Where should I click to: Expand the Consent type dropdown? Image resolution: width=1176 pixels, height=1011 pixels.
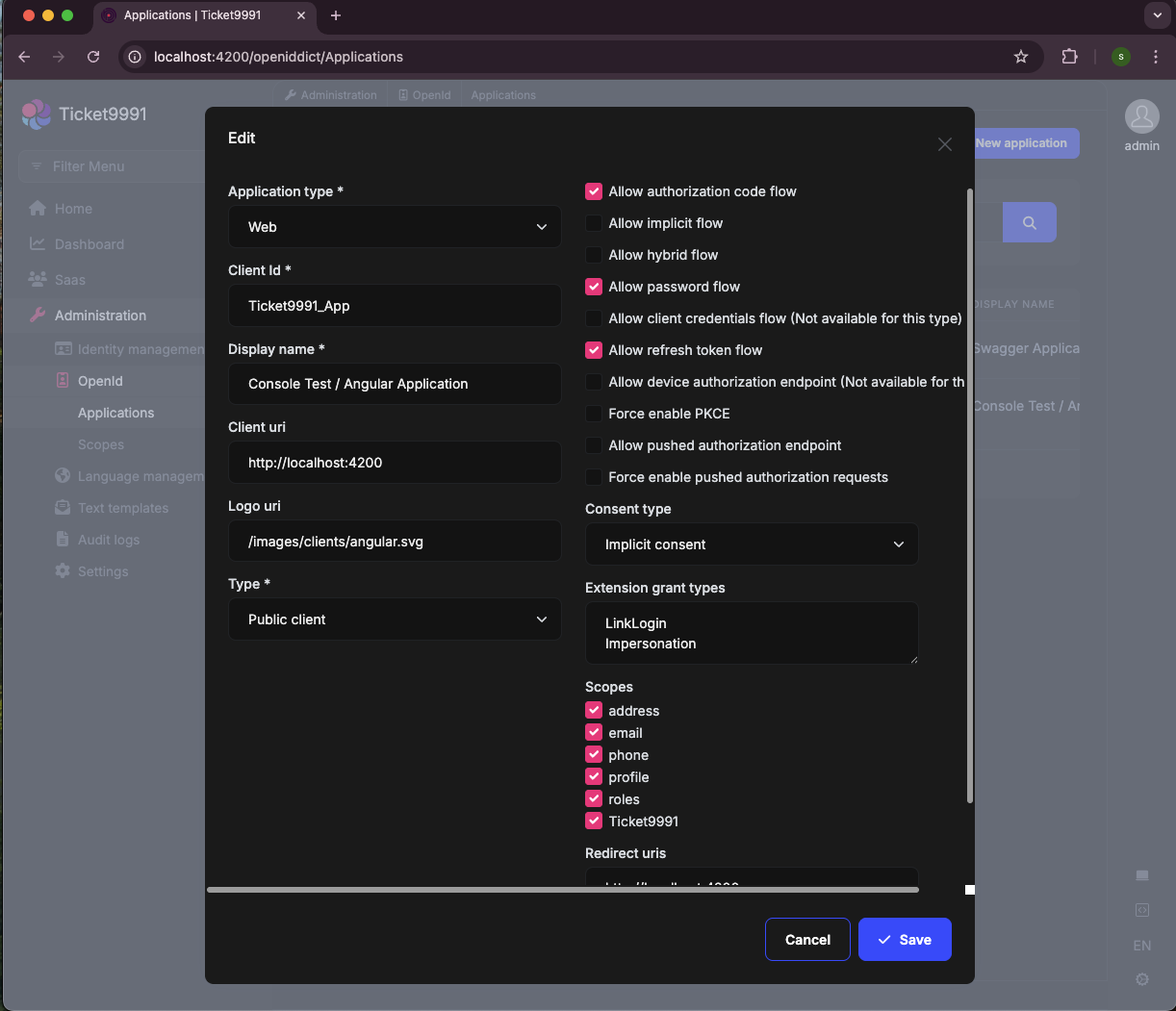pyautogui.click(x=751, y=544)
